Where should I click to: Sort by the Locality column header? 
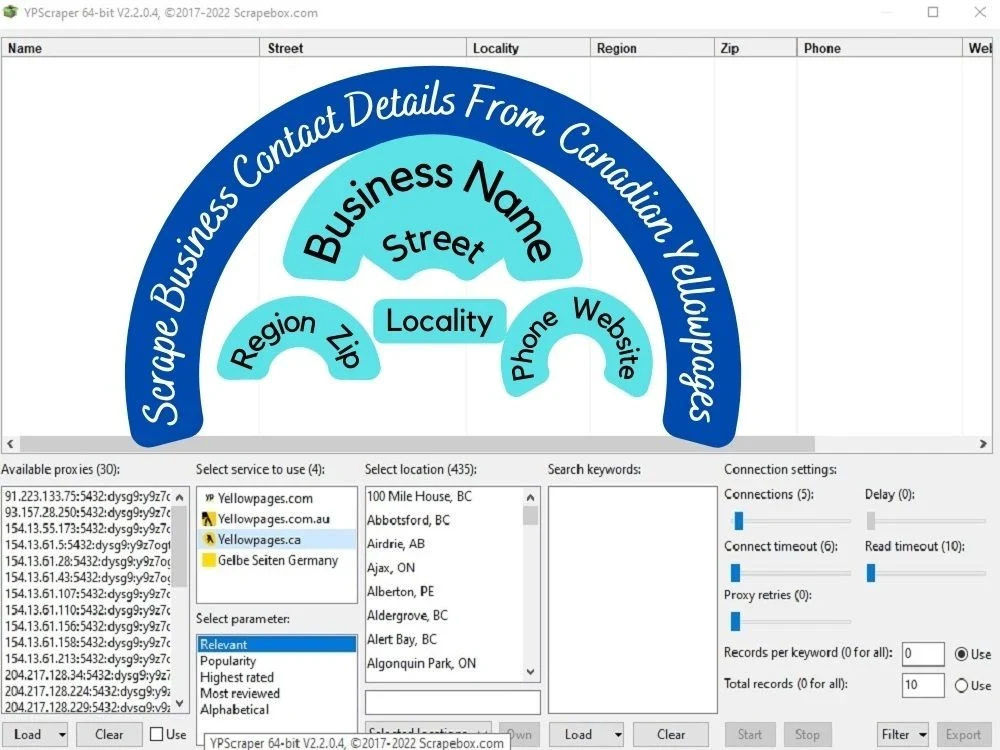click(528, 48)
